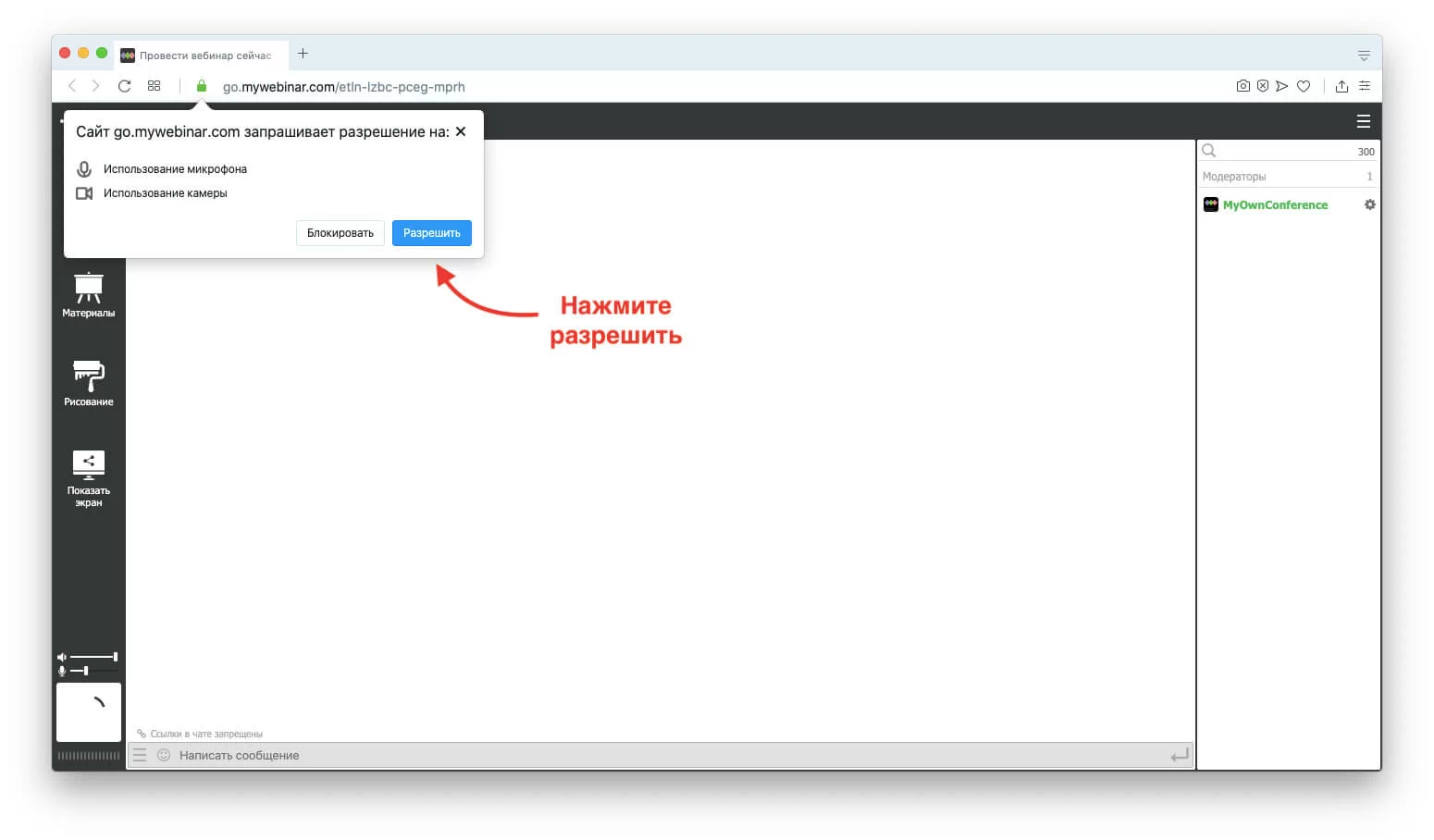Viewport: 1434px width, 840px height.
Task: Click Показать экран to share the screen
Action: 89,477
